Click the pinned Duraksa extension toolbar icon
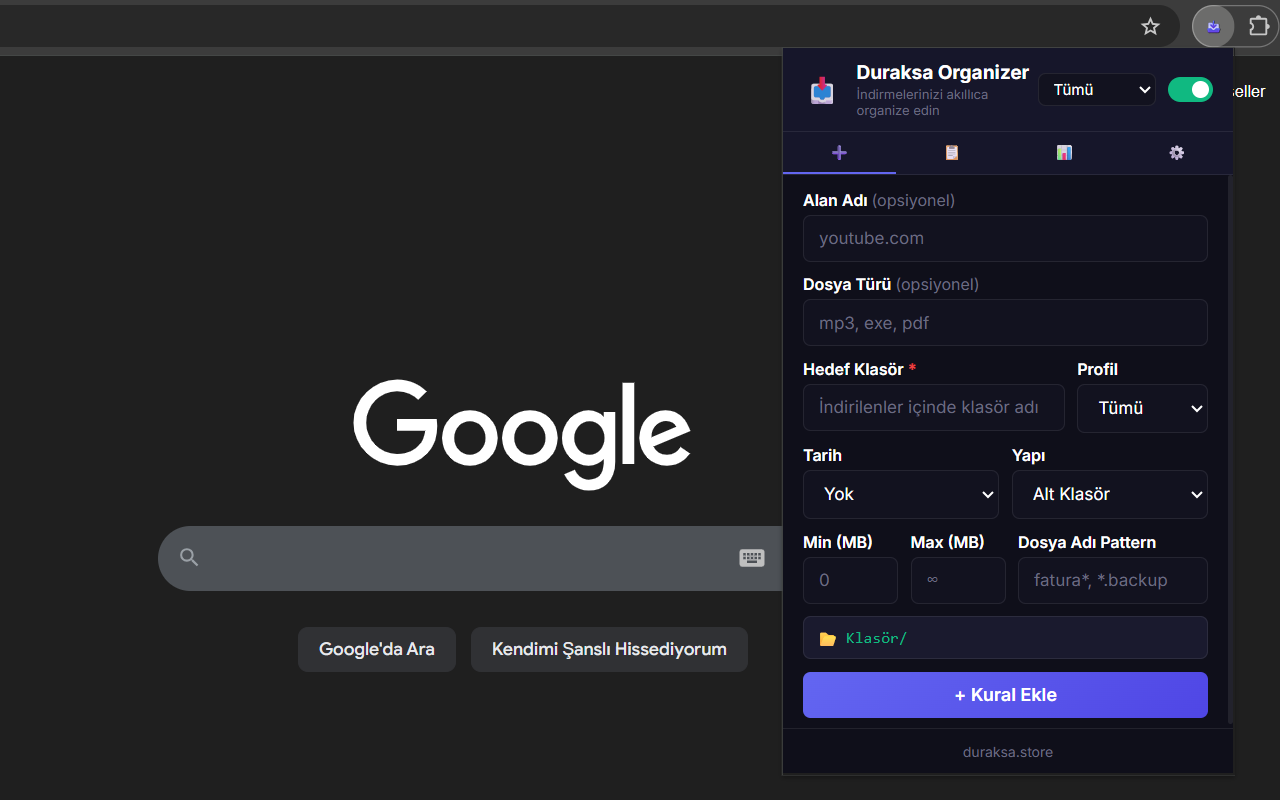 (x=1213, y=26)
